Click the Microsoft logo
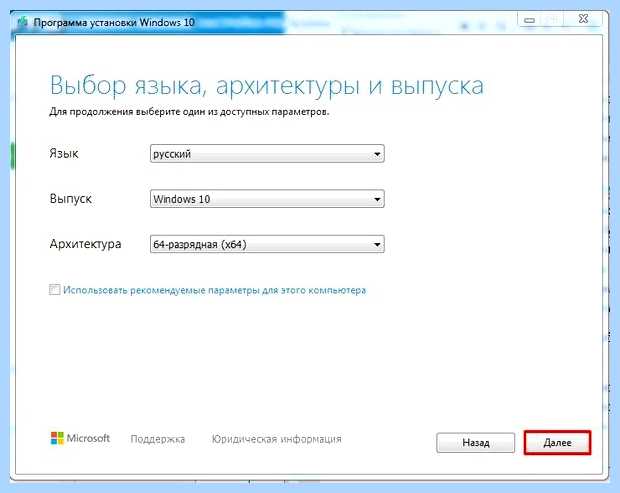The width and height of the screenshot is (620, 493). click(80, 438)
